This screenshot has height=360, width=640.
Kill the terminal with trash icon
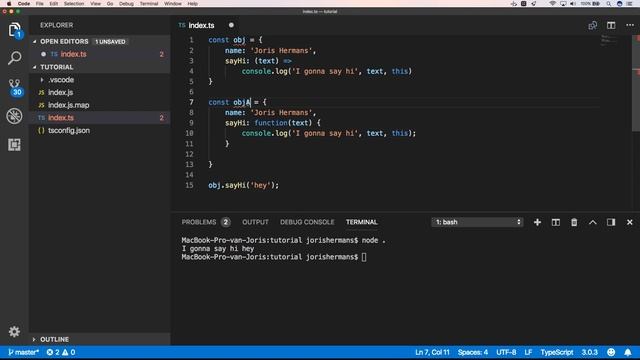pyautogui.click(x=574, y=222)
